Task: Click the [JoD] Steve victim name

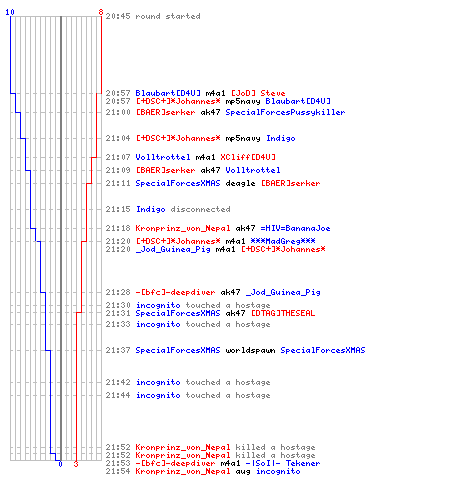Action: click(x=258, y=93)
